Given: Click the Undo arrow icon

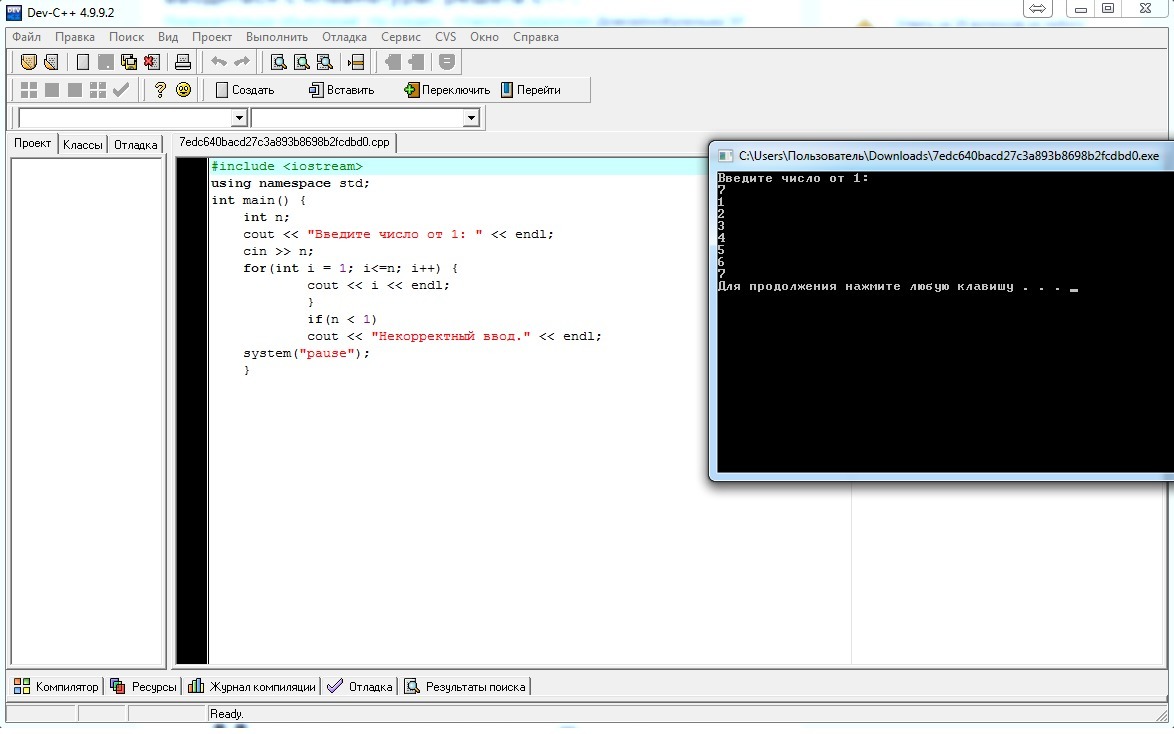Looking at the screenshot, I should (x=218, y=62).
